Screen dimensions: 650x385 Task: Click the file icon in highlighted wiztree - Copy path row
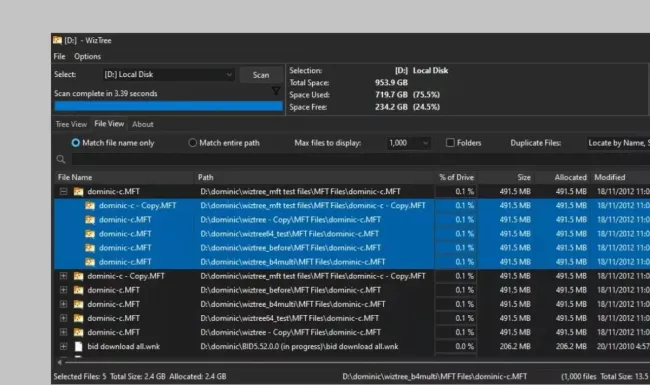90,220
